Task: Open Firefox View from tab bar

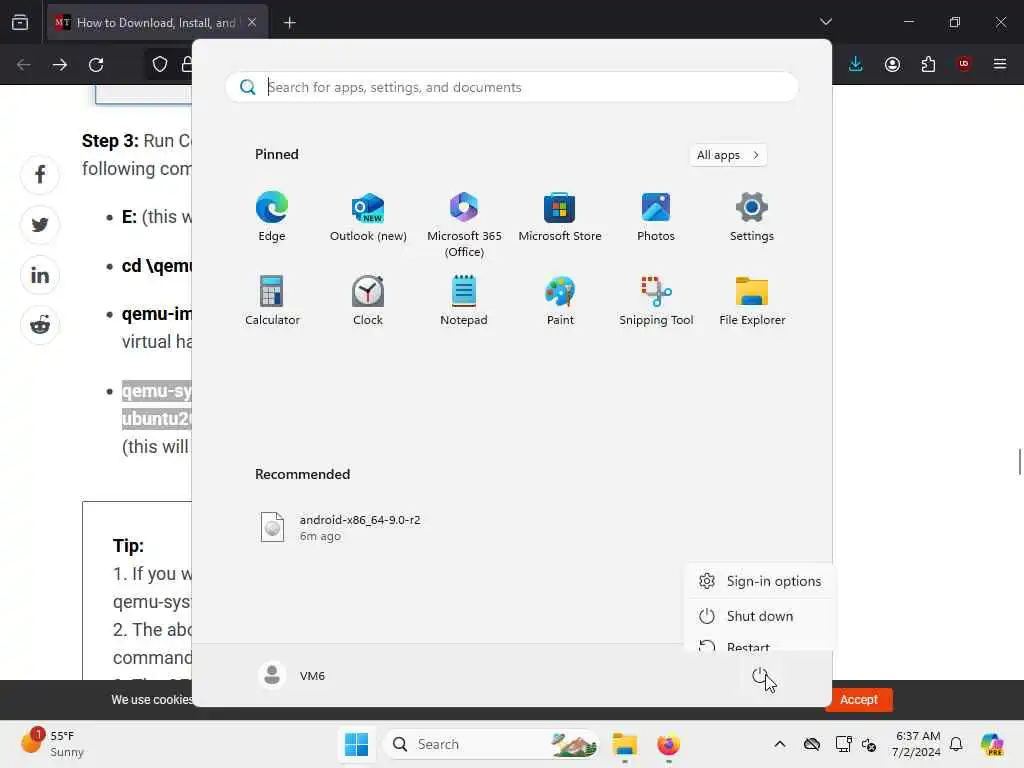Action: click(x=20, y=23)
